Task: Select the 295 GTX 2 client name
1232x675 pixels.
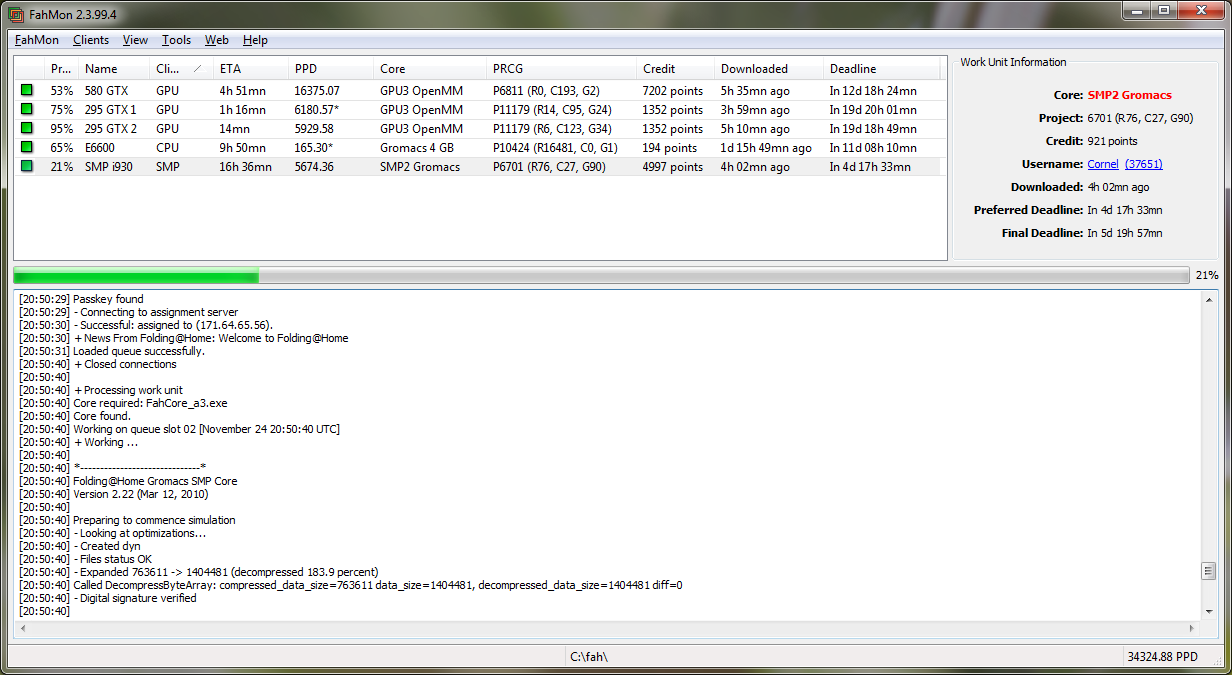Action: click(111, 129)
